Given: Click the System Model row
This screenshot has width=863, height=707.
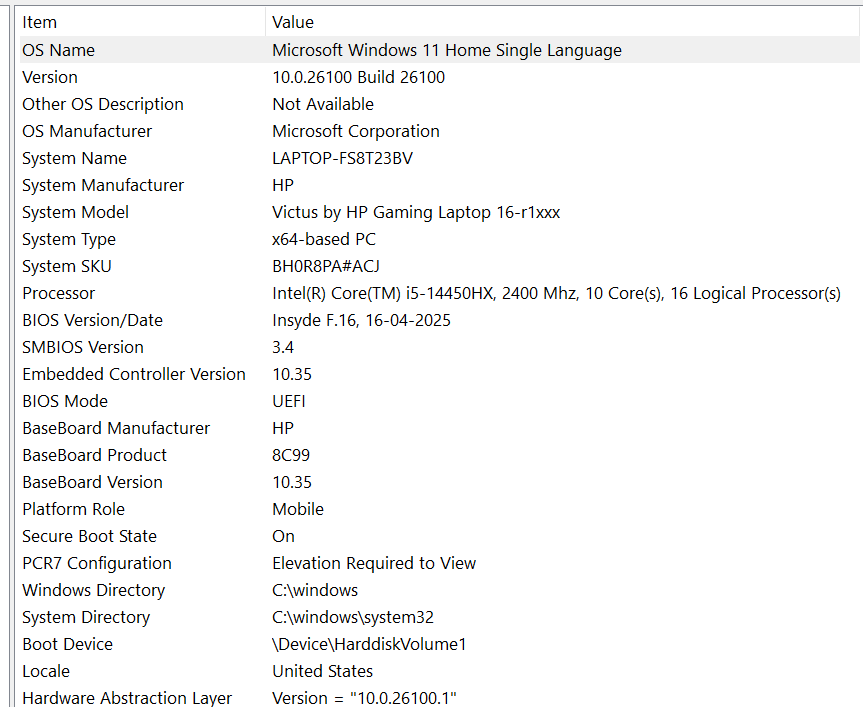Looking at the screenshot, I should tap(75, 212).
